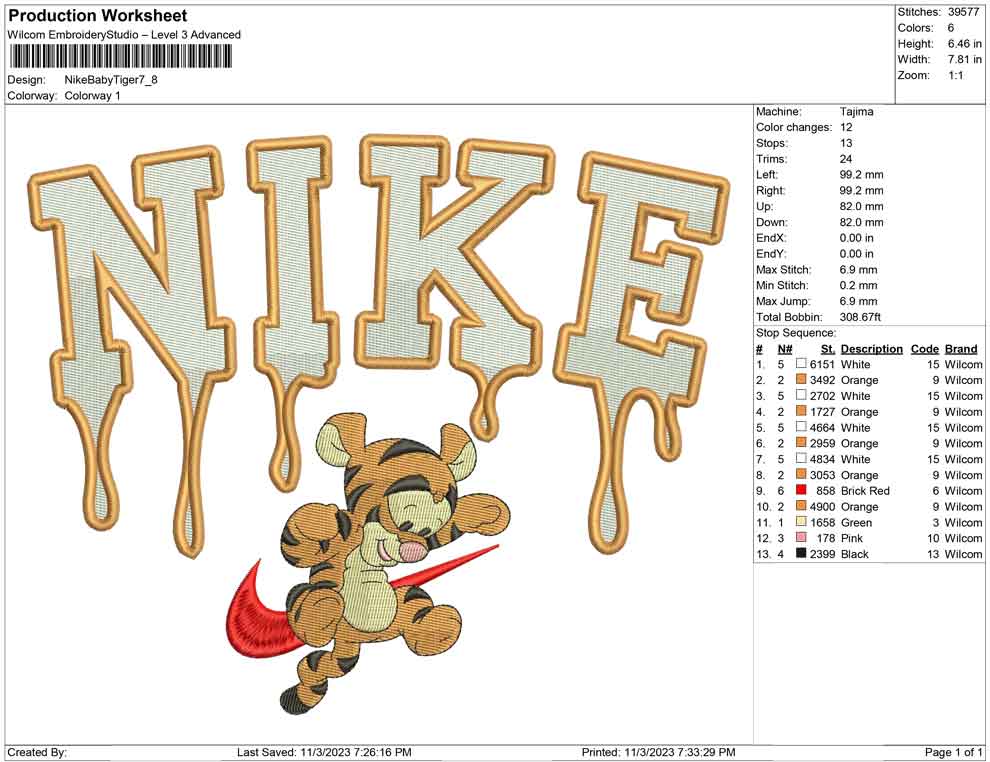990x762 pixels.
Task: Click the Brand column header
Action: click(961, 348)
